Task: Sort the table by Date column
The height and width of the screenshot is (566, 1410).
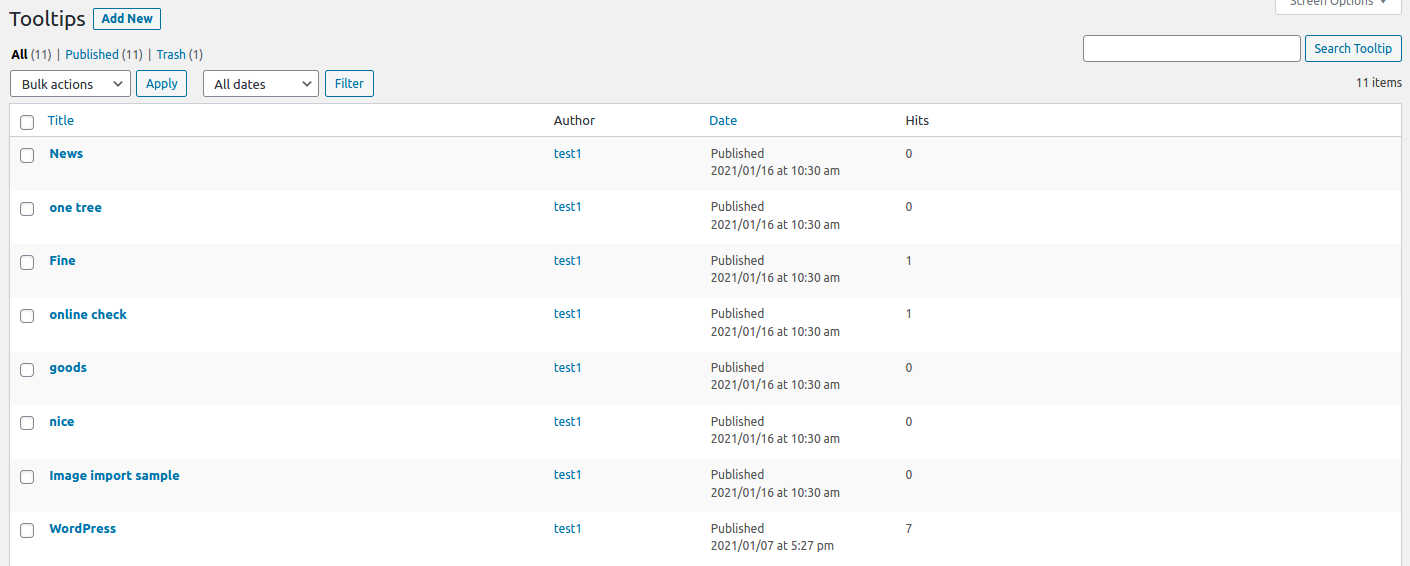Action: (723, 121)
